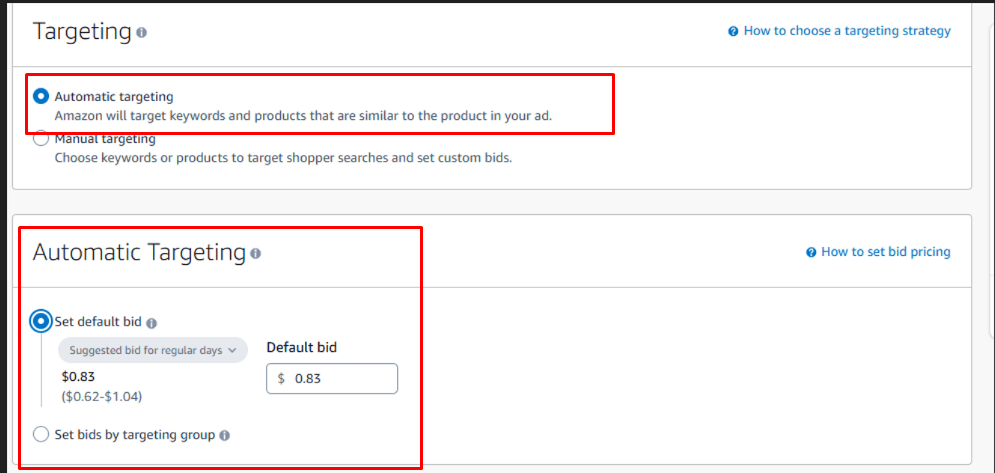The image size is (995, 473).
Task: Click the info icon beside Automatic Targeting heading
Action: 256,253
